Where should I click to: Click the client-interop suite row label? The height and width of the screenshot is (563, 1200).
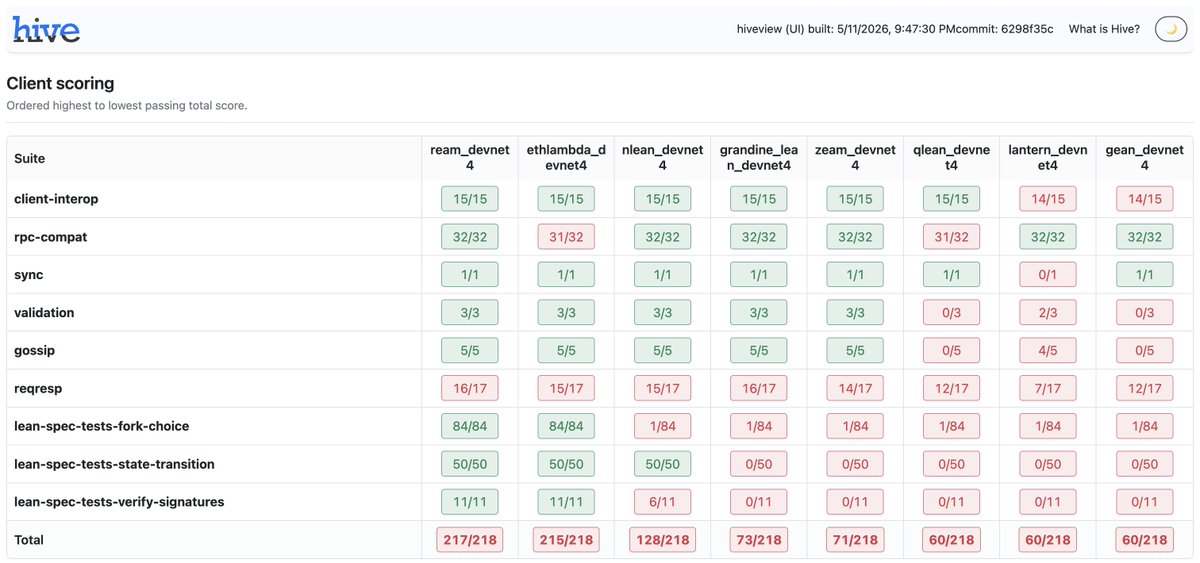[56, 199]
